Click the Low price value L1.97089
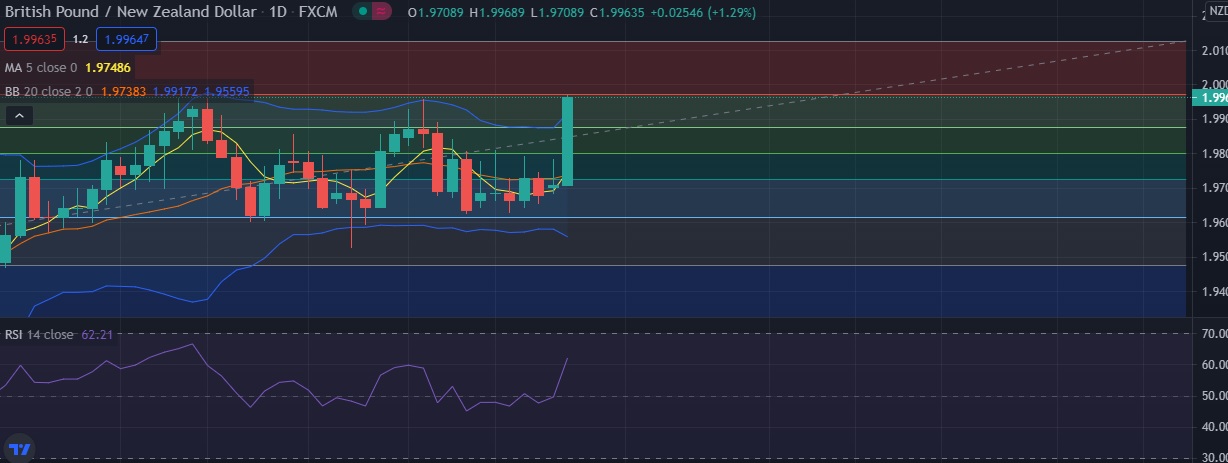1228x463 pixels. [558, 12]
